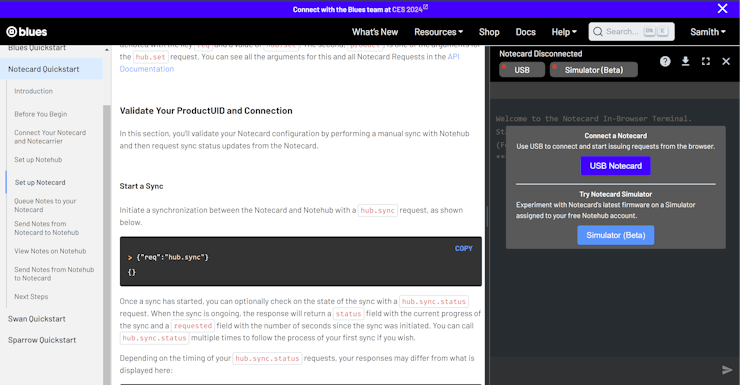740x385 pixels.
Task: Click the terminal command input area
Action: 604,370
